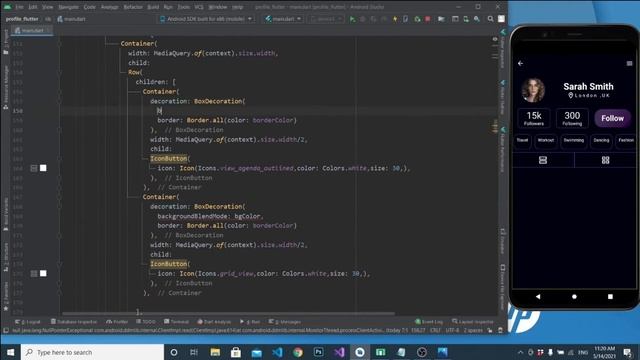This screenshot has width=640, height=360.
Task: Tap Sarah Smith's profile picture
Action: click(x=533, y=90)
